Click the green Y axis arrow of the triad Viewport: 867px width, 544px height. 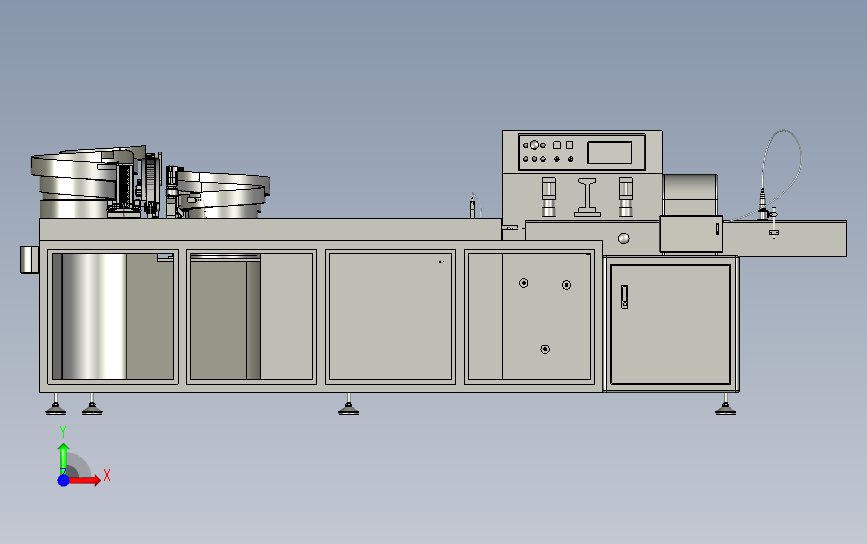tap(64, 457)
